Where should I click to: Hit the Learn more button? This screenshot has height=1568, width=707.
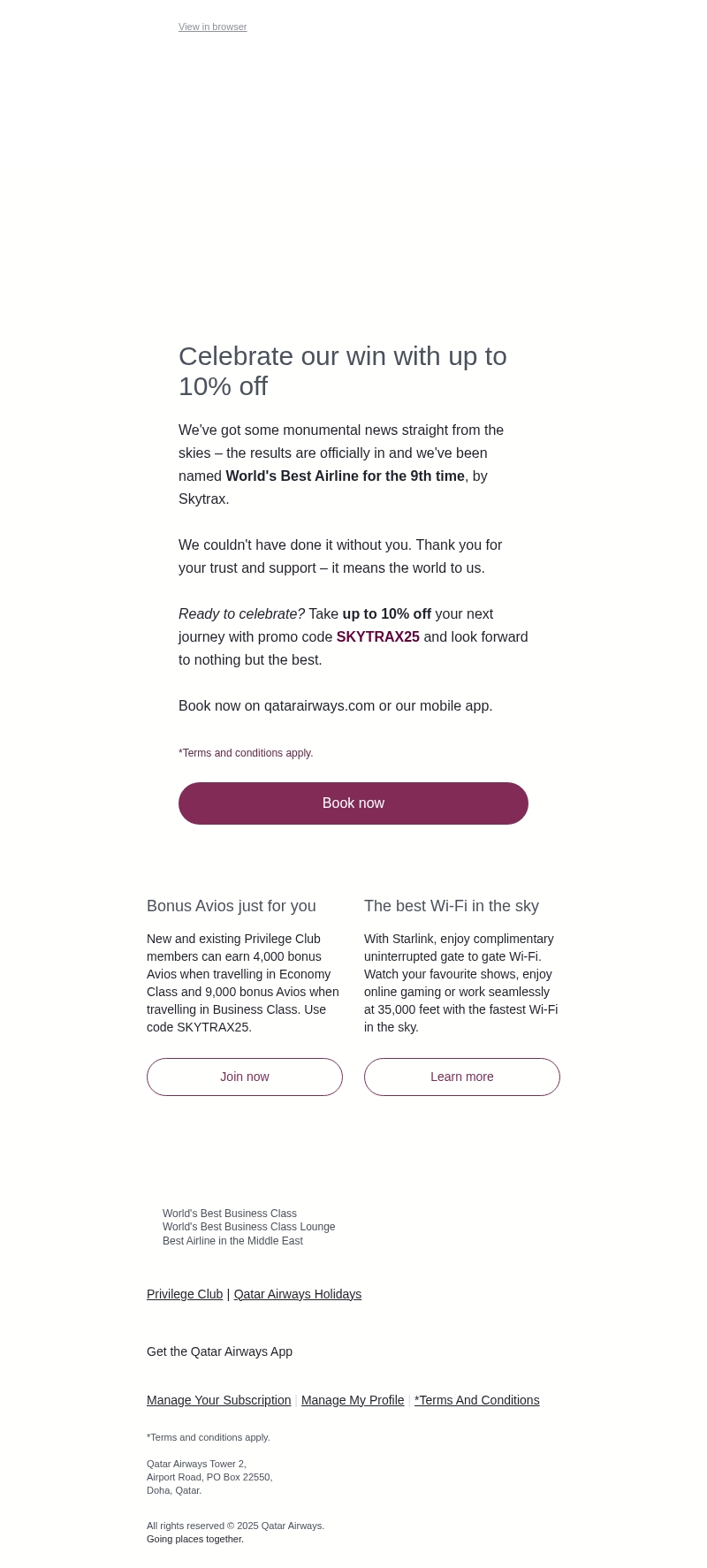(462, 1077)
